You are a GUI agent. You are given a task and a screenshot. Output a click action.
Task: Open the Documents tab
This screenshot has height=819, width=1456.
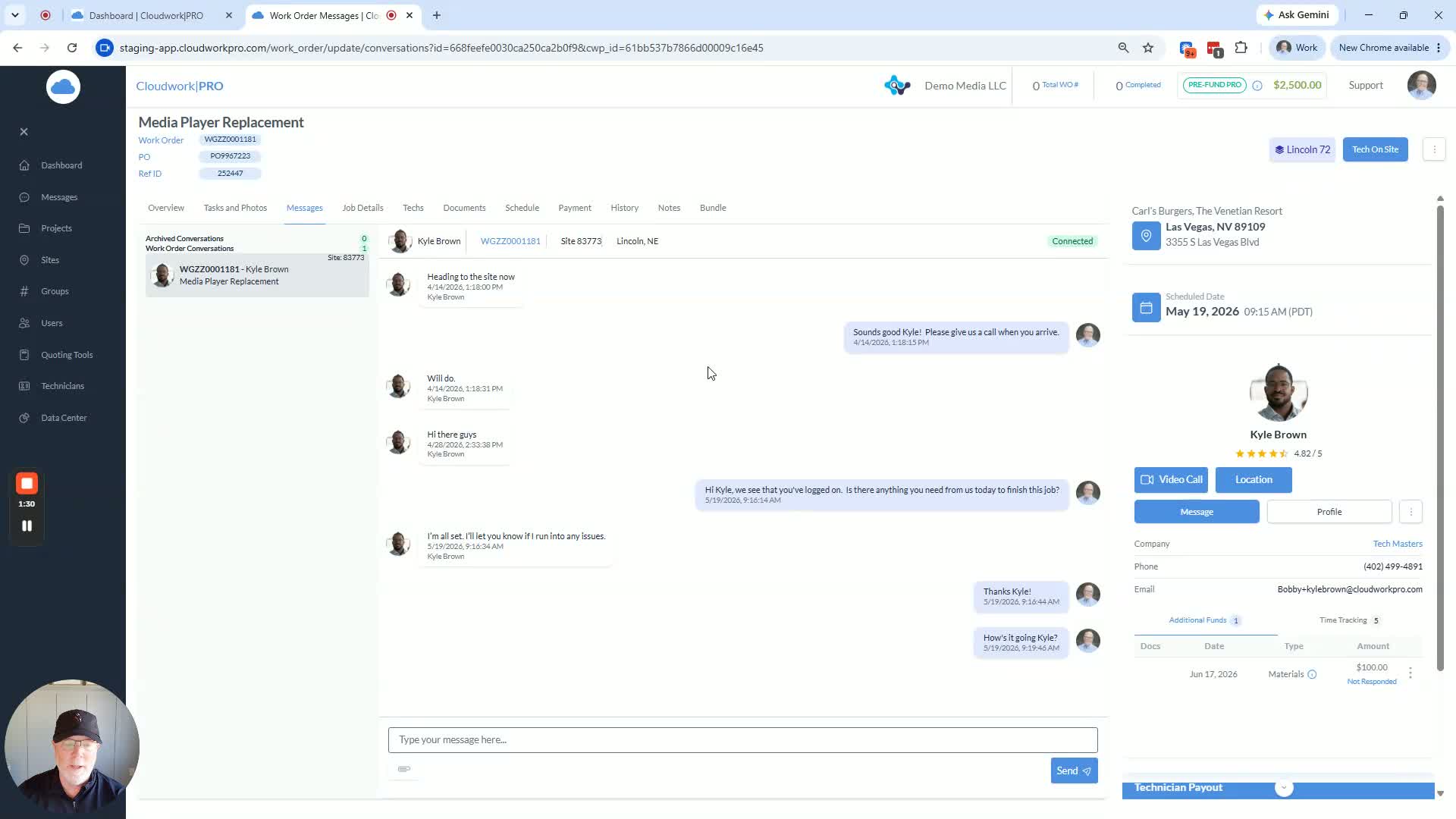click(x=464, y=208)
